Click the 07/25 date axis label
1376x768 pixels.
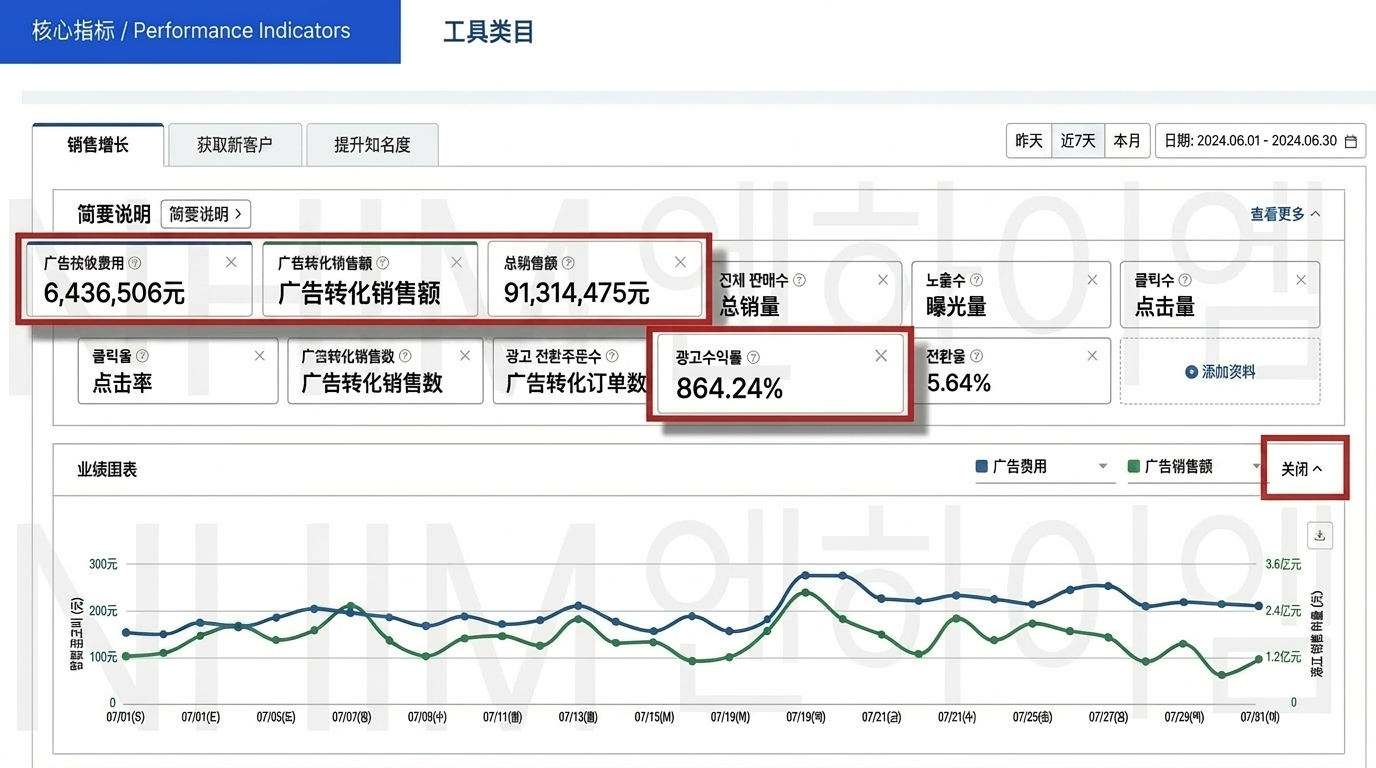[1032, 717]
